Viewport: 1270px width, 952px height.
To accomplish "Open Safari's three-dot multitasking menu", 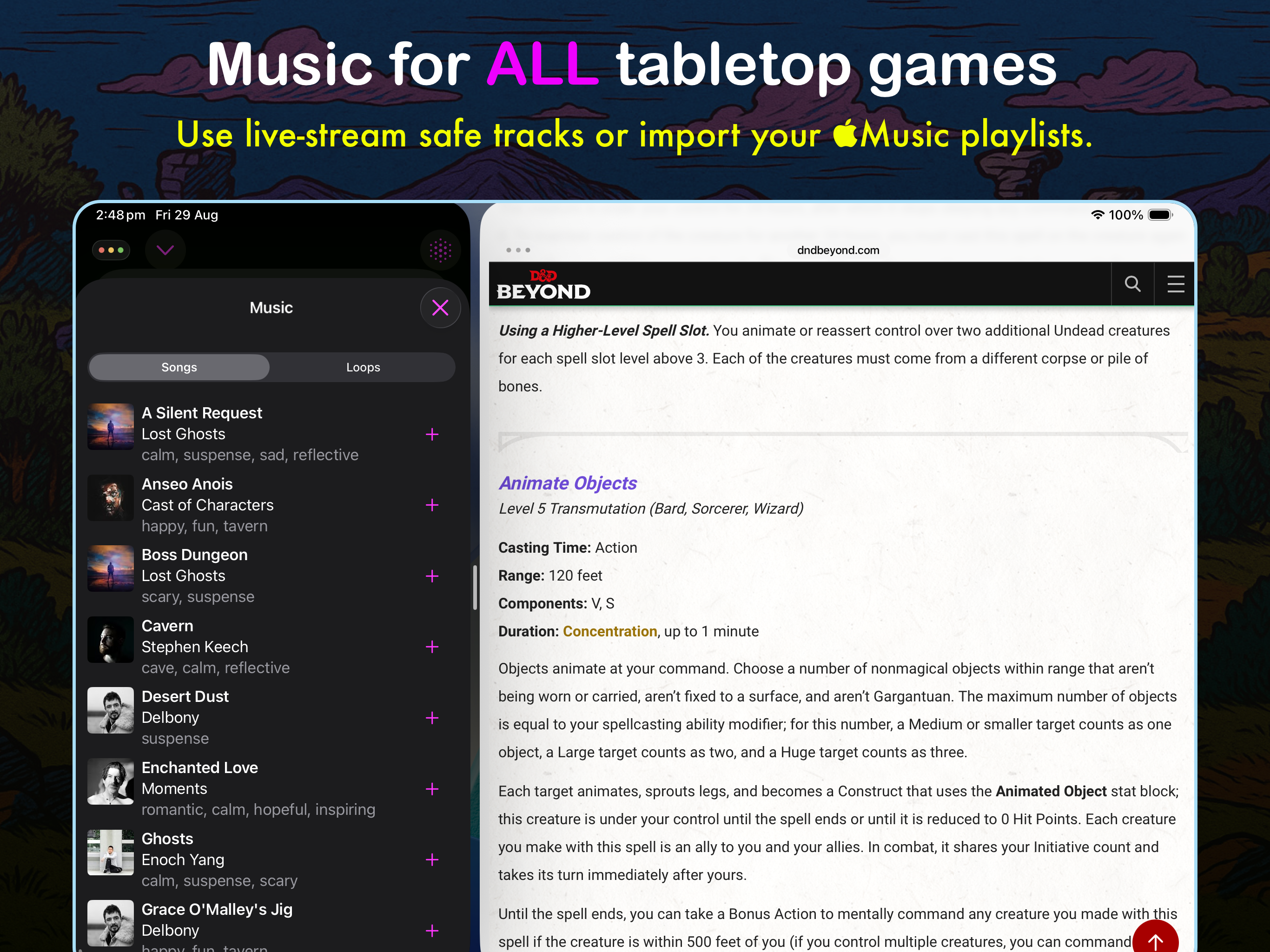I will [x=518, y=251].
